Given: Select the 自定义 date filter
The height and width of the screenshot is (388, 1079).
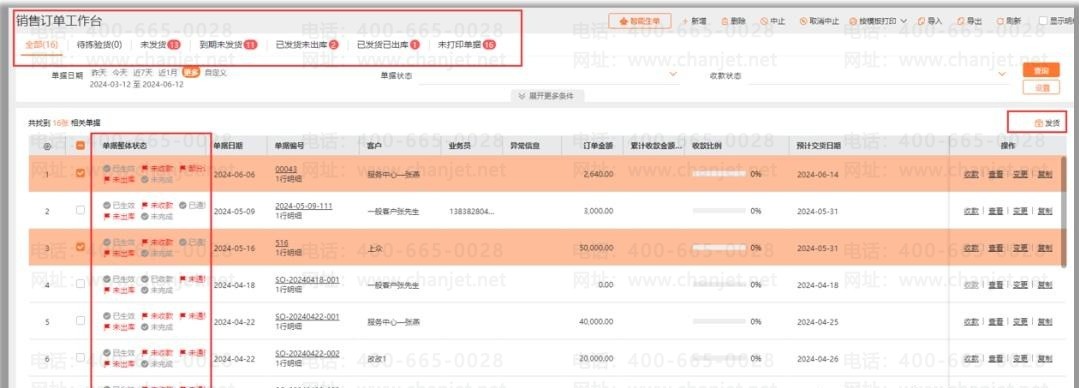Looking at the screenshot, I should tap(215, 72).
